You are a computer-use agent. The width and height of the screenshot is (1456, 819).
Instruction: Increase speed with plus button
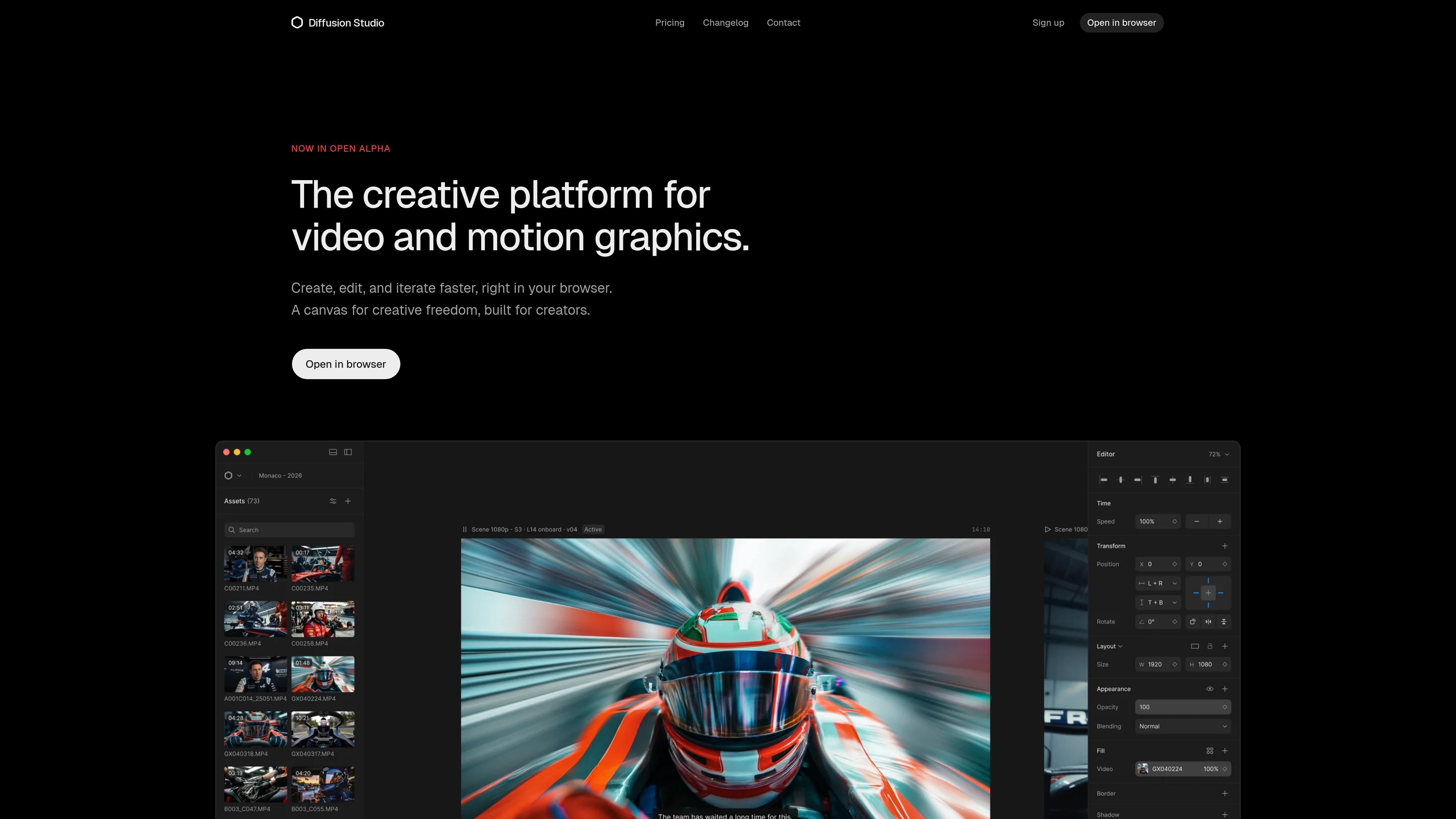click(x=1220, y=522)
